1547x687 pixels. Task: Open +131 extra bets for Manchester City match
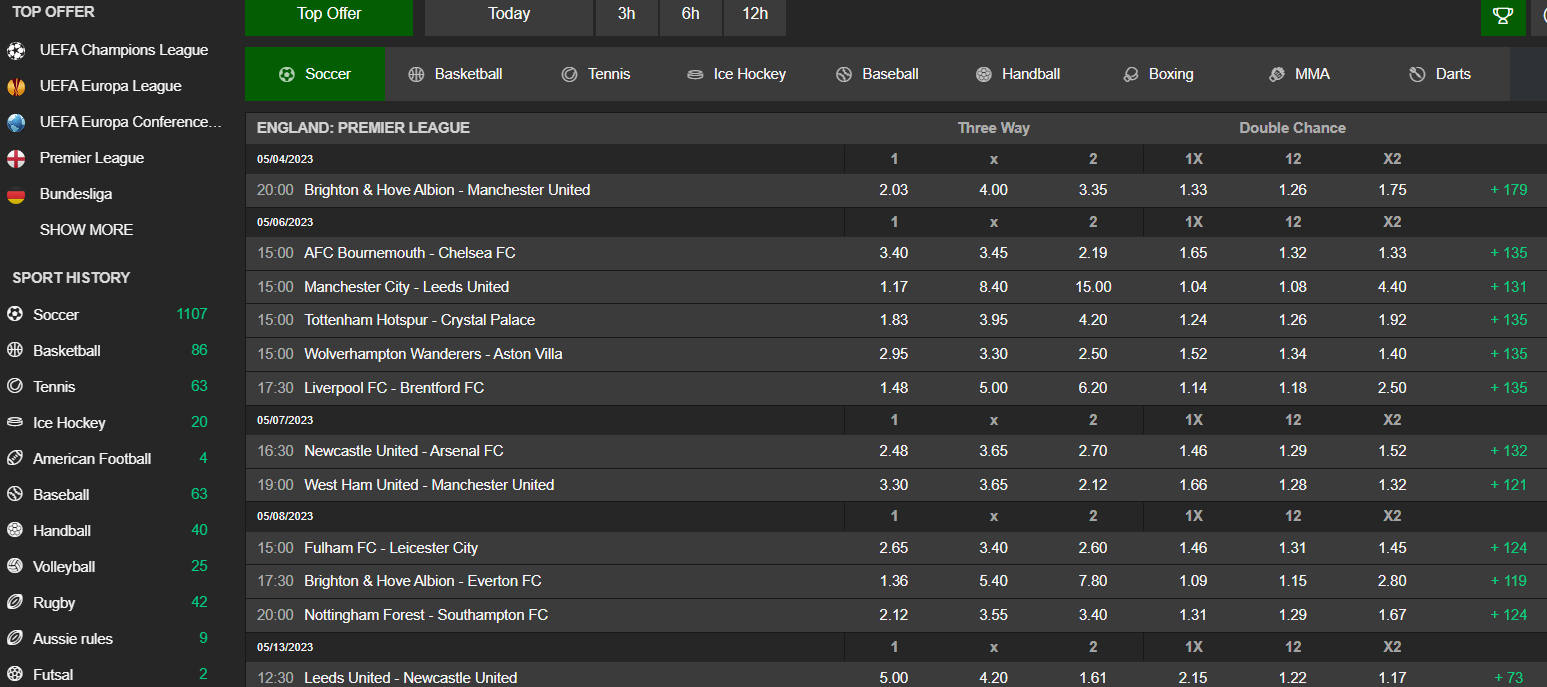pyautogui.click(x=1508, y=287)
